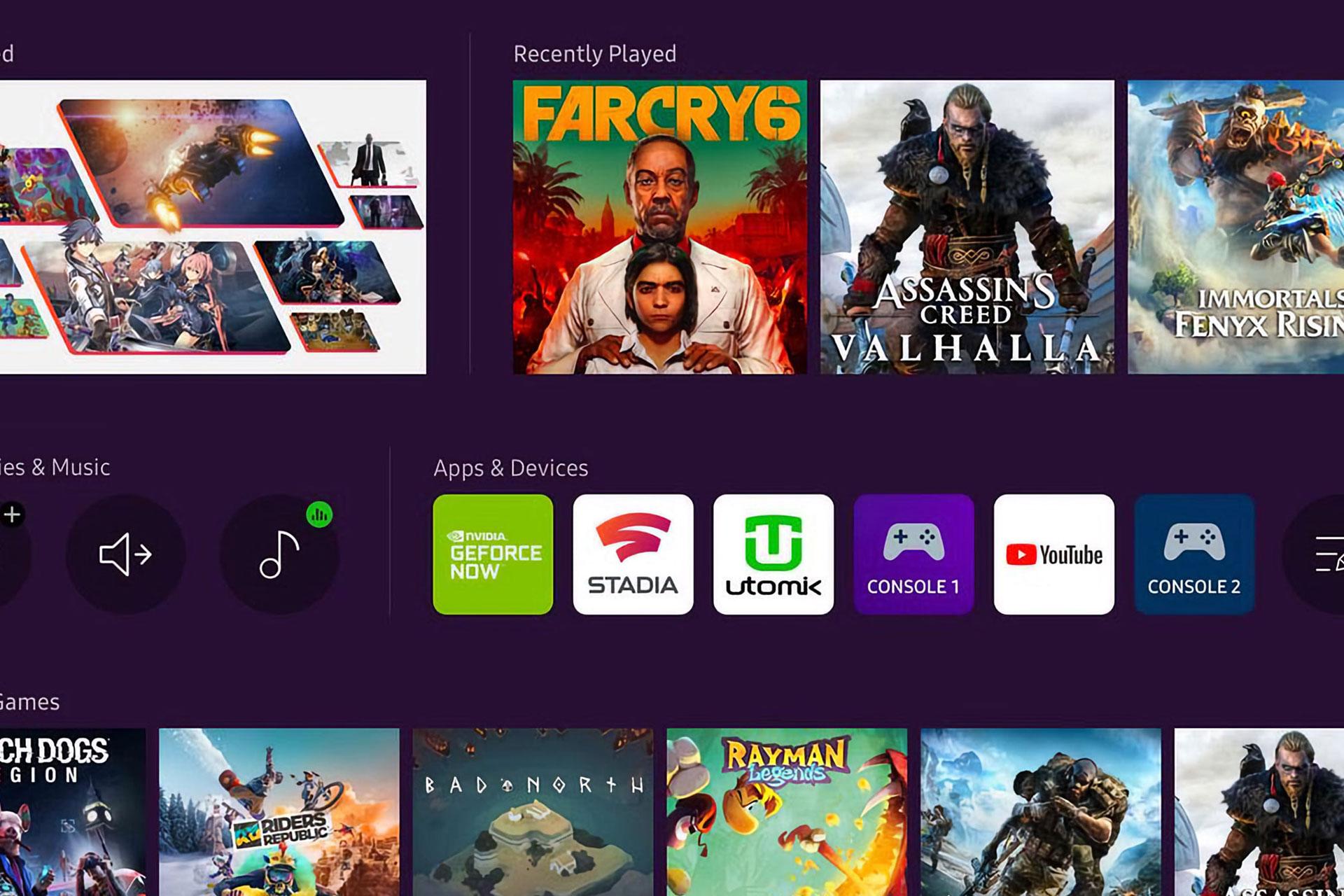Select the Watch Dogs Legion tile
This screenshot has height=896, width=1344.
coord(73,812)
